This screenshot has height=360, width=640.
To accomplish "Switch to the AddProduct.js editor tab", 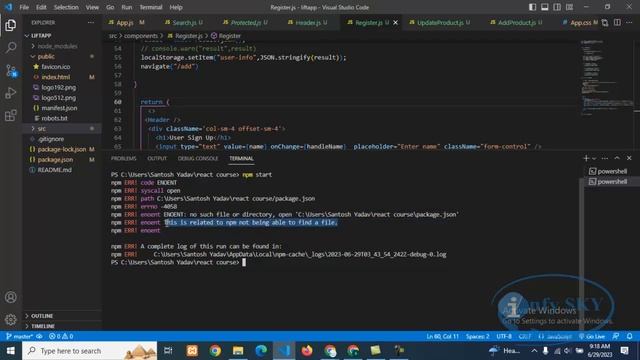I will tap(519, 22).
